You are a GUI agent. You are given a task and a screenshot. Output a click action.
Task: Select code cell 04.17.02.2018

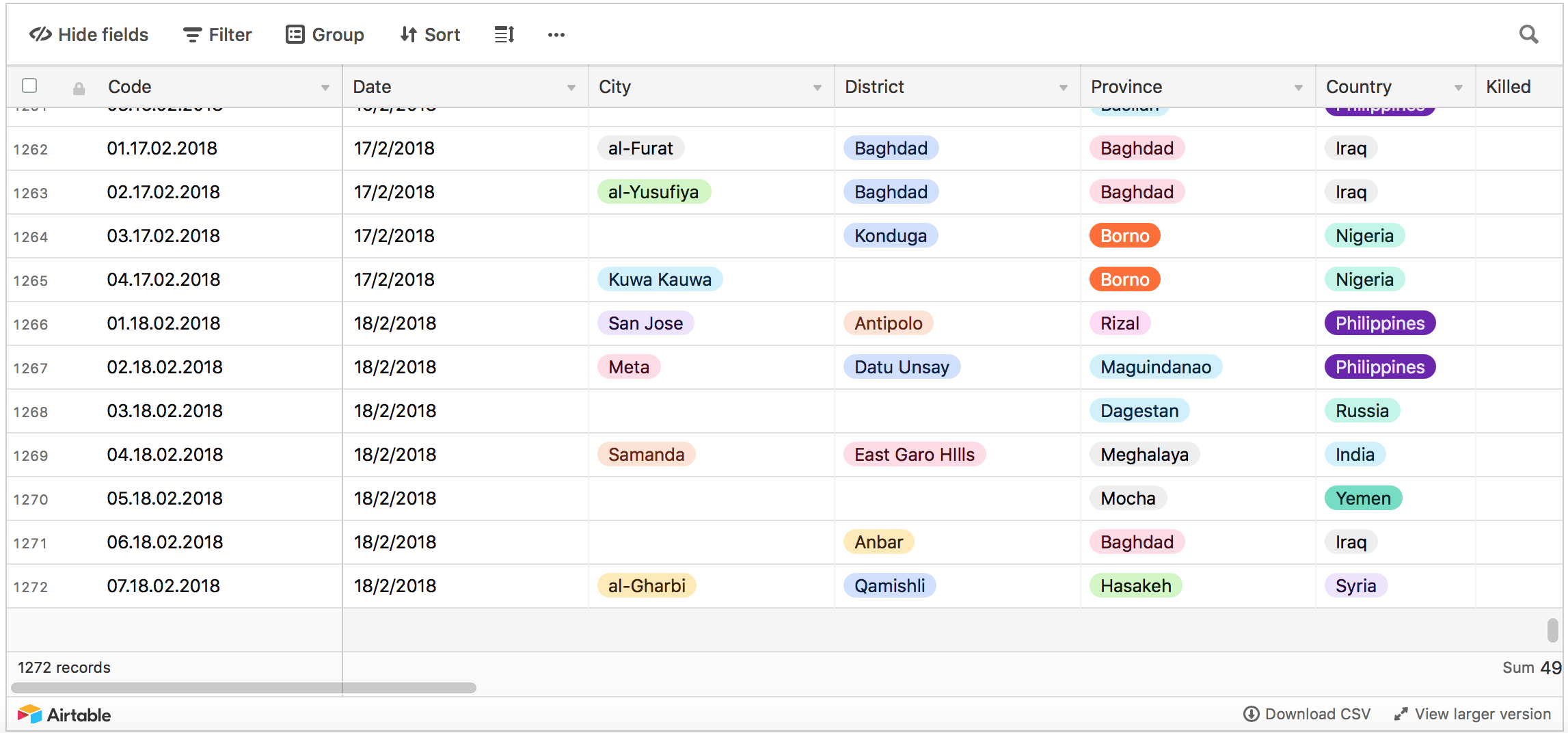[163, 280]
